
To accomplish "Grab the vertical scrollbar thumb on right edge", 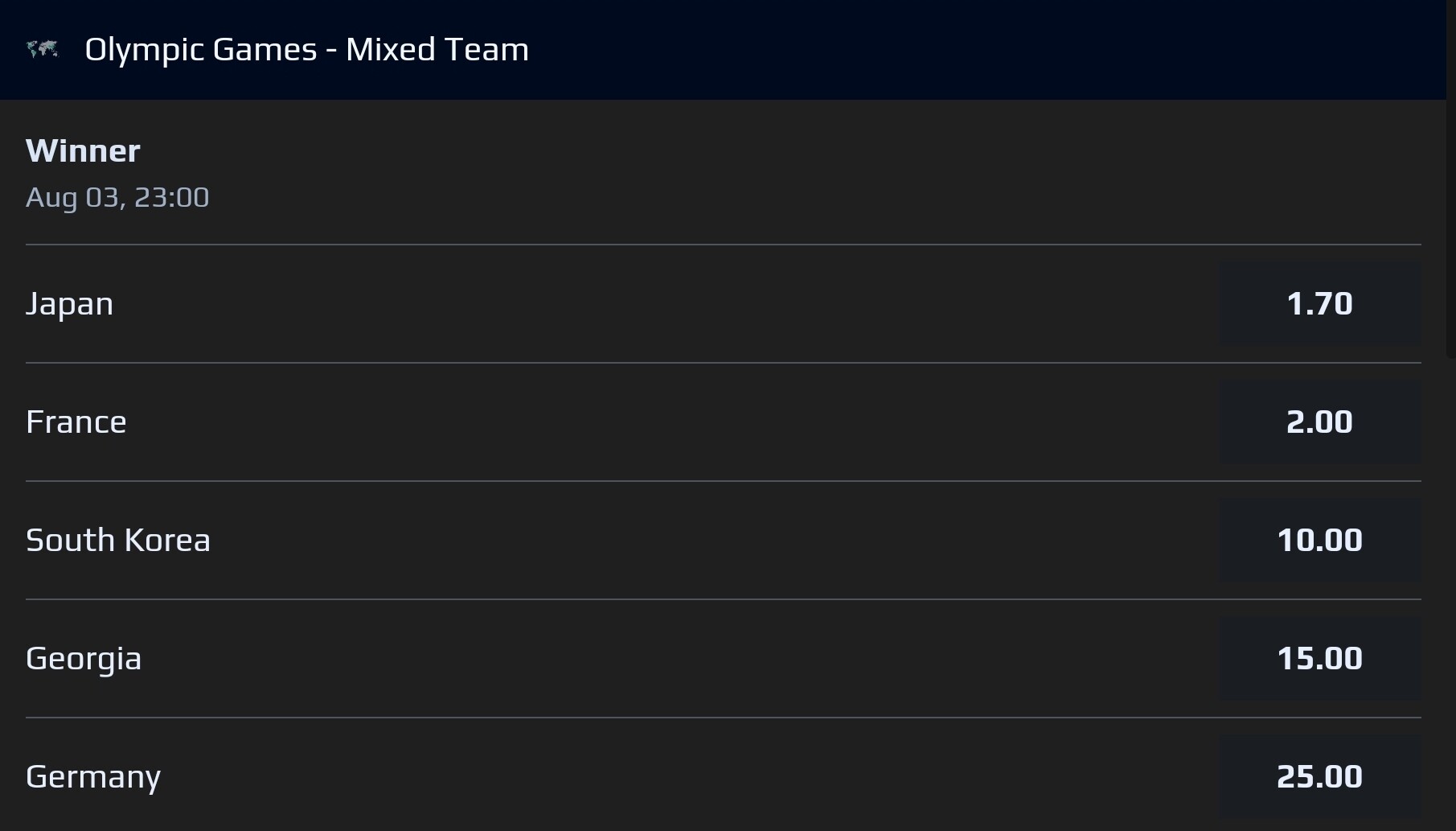I will pos(1451,179).
